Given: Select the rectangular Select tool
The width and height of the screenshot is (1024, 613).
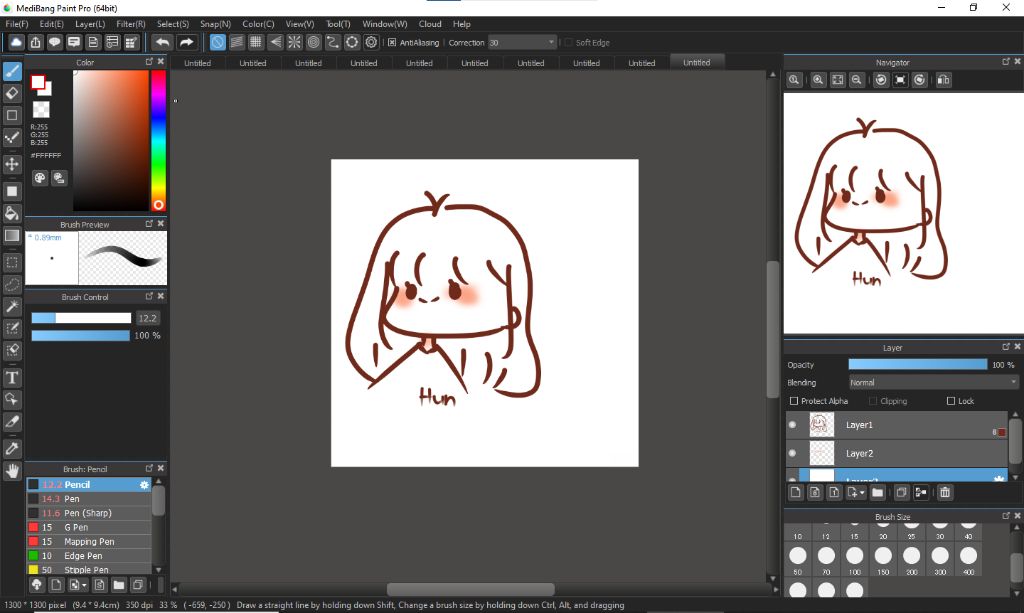Looking at the screenshot, I should [x=12, y=262].
